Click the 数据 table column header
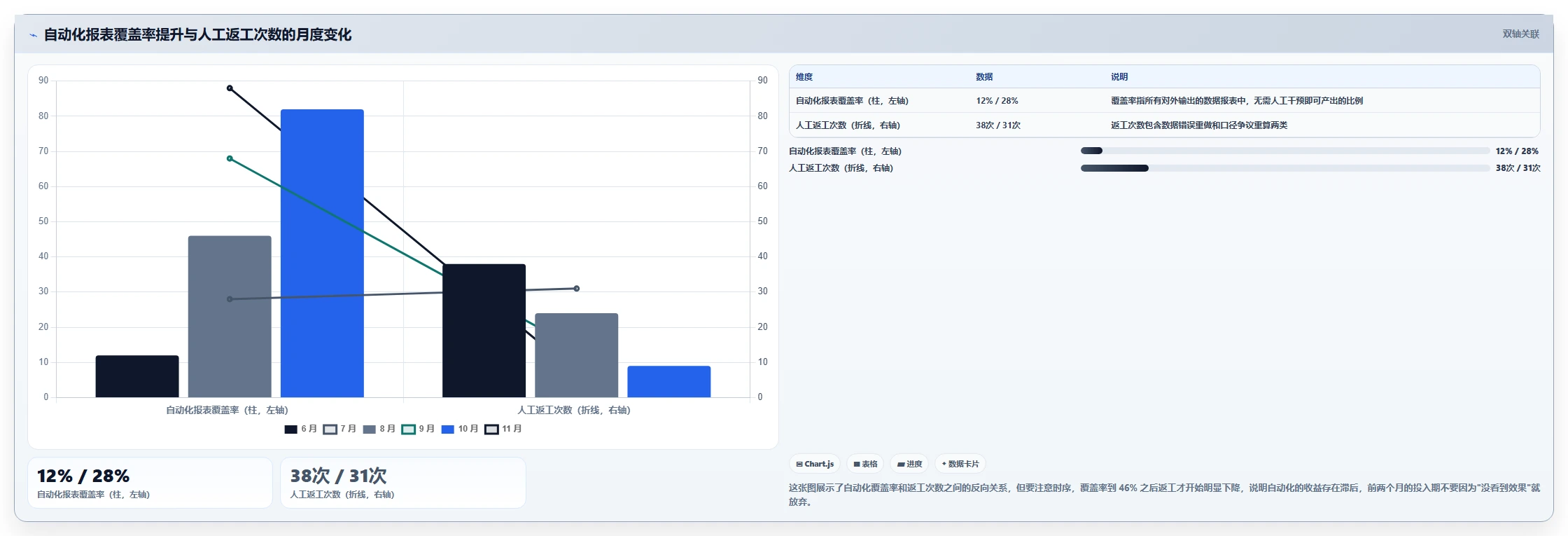Screen dimensions: 1568x536 (984, 77)
